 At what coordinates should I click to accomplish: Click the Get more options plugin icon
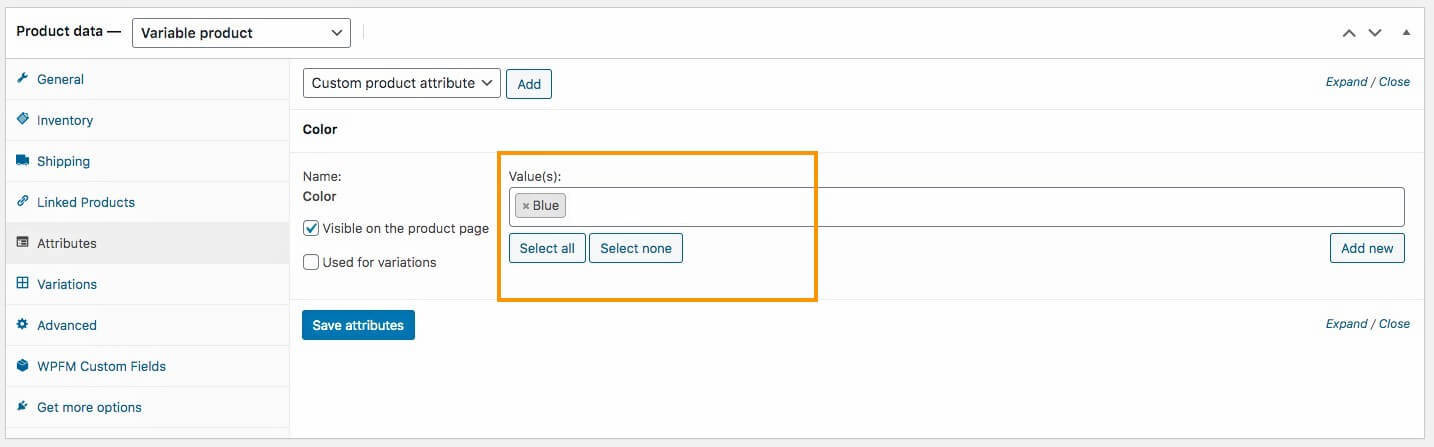[x=22, y=407]
